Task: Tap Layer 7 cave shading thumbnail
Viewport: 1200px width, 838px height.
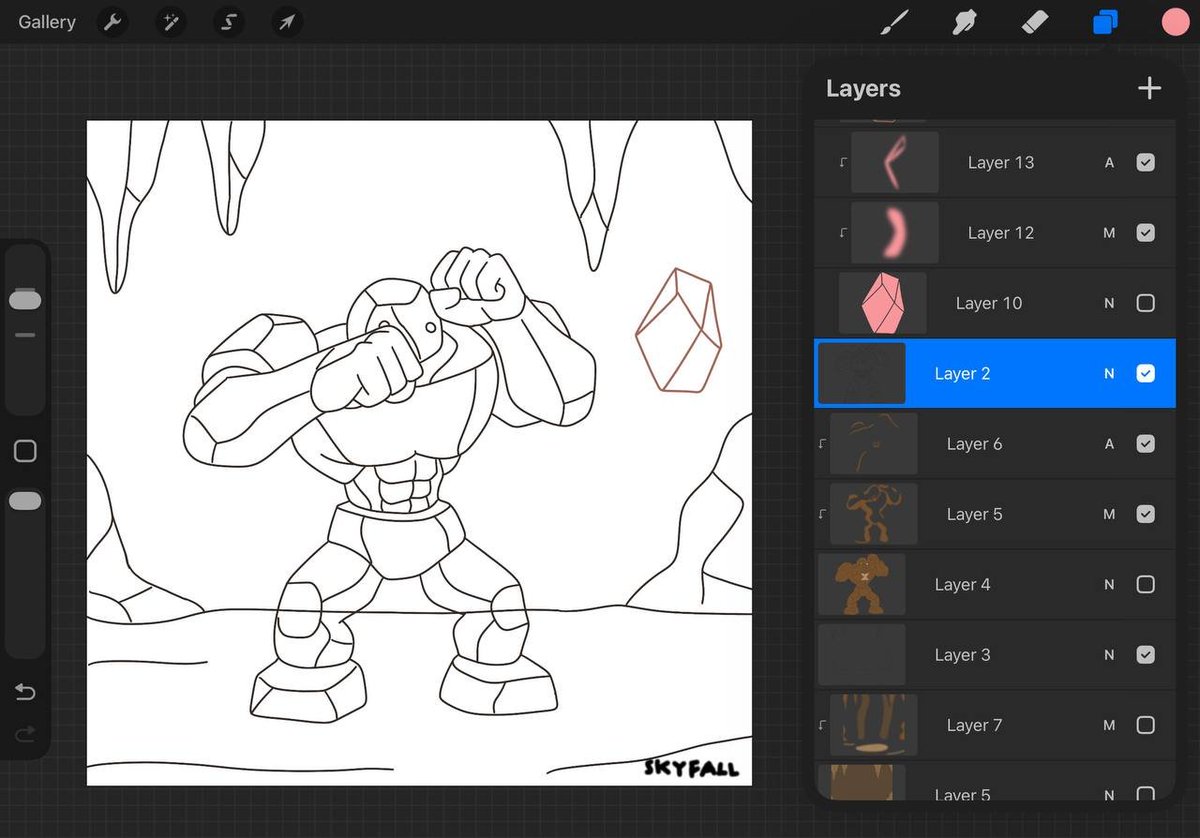Action: [x=873, y=725]
